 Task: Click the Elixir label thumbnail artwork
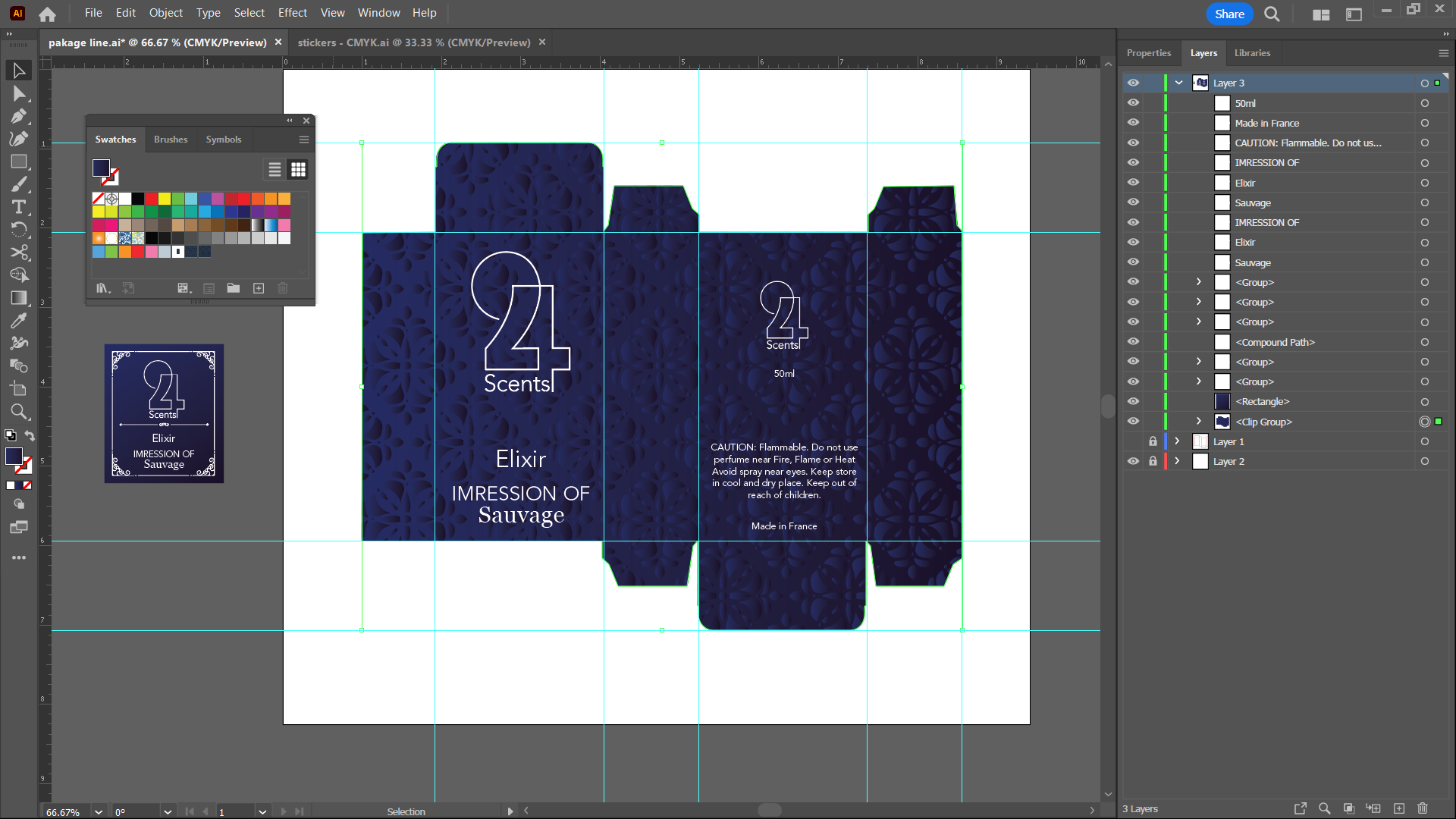coord(164,413)
